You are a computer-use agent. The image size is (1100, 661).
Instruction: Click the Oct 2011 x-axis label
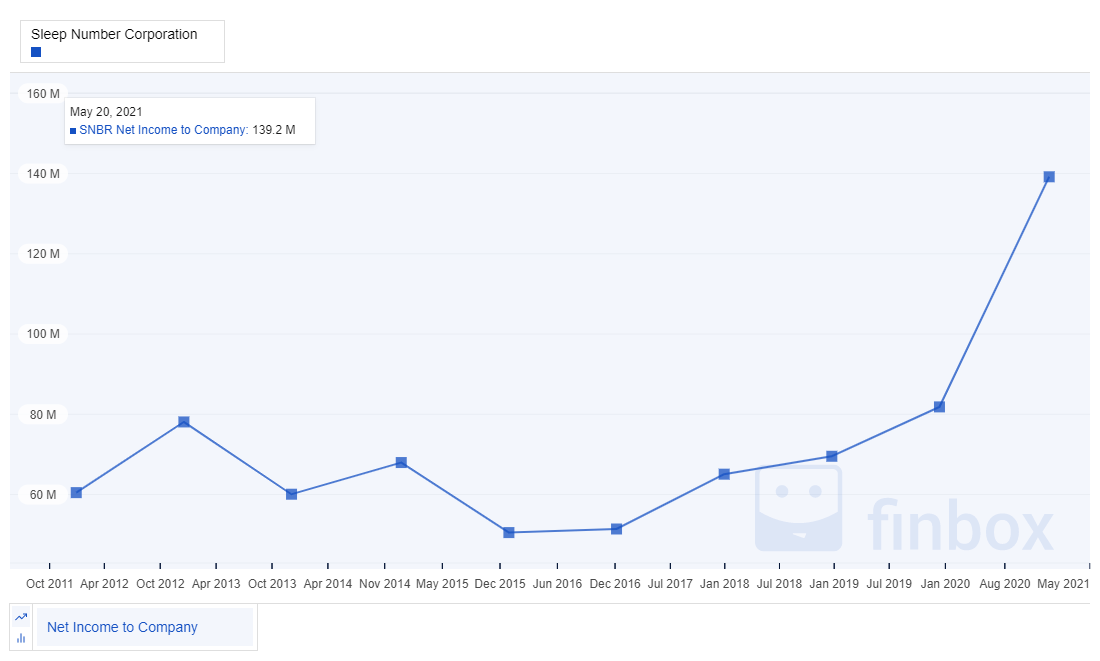pos(49,583)
